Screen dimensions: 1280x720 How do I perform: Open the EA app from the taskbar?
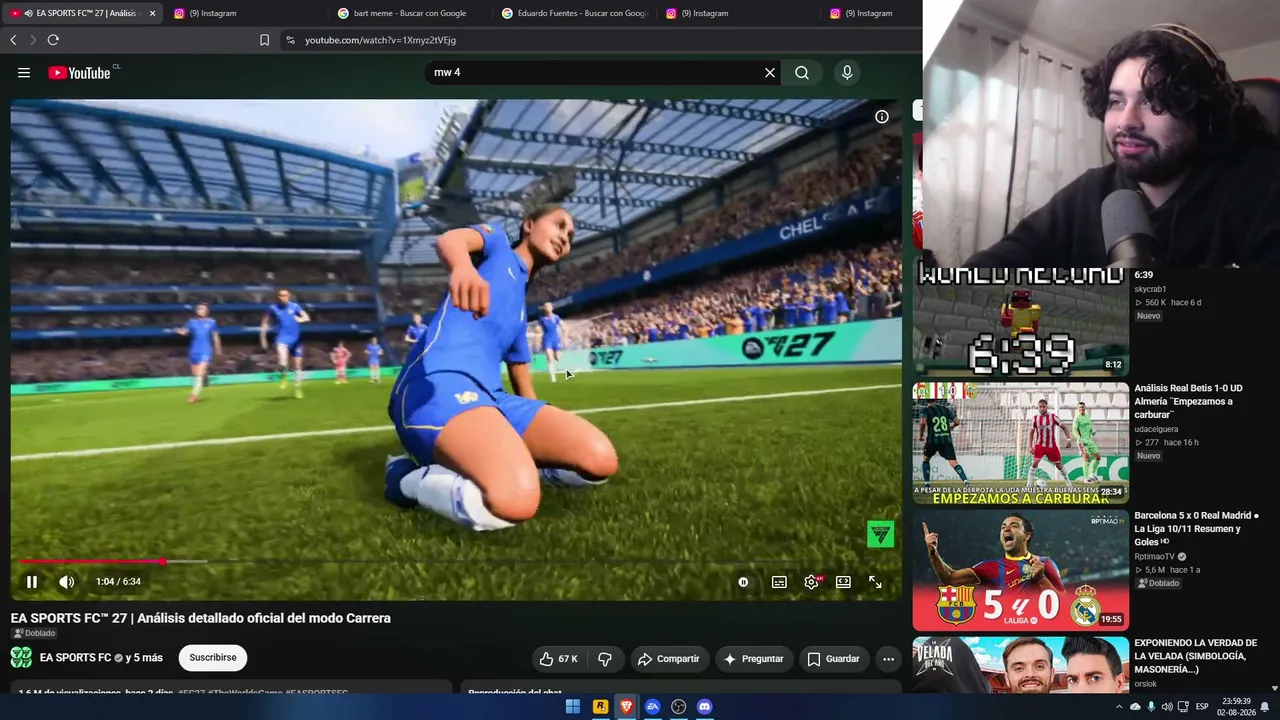click(653, 707)
